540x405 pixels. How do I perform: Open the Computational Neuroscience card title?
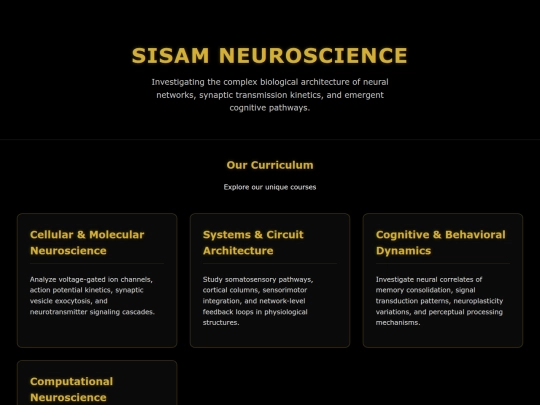pyautogui.click(x=72, y=389)
